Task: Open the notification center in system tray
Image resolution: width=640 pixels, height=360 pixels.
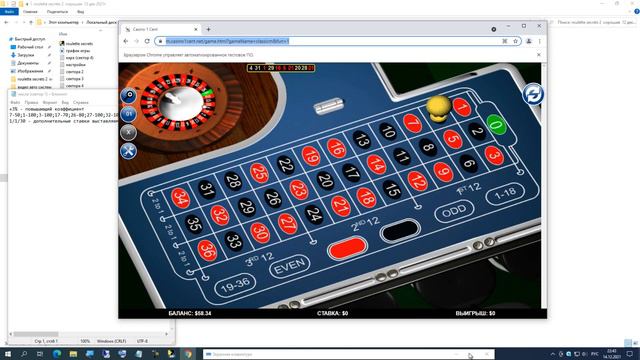Action: pos(630,354)
